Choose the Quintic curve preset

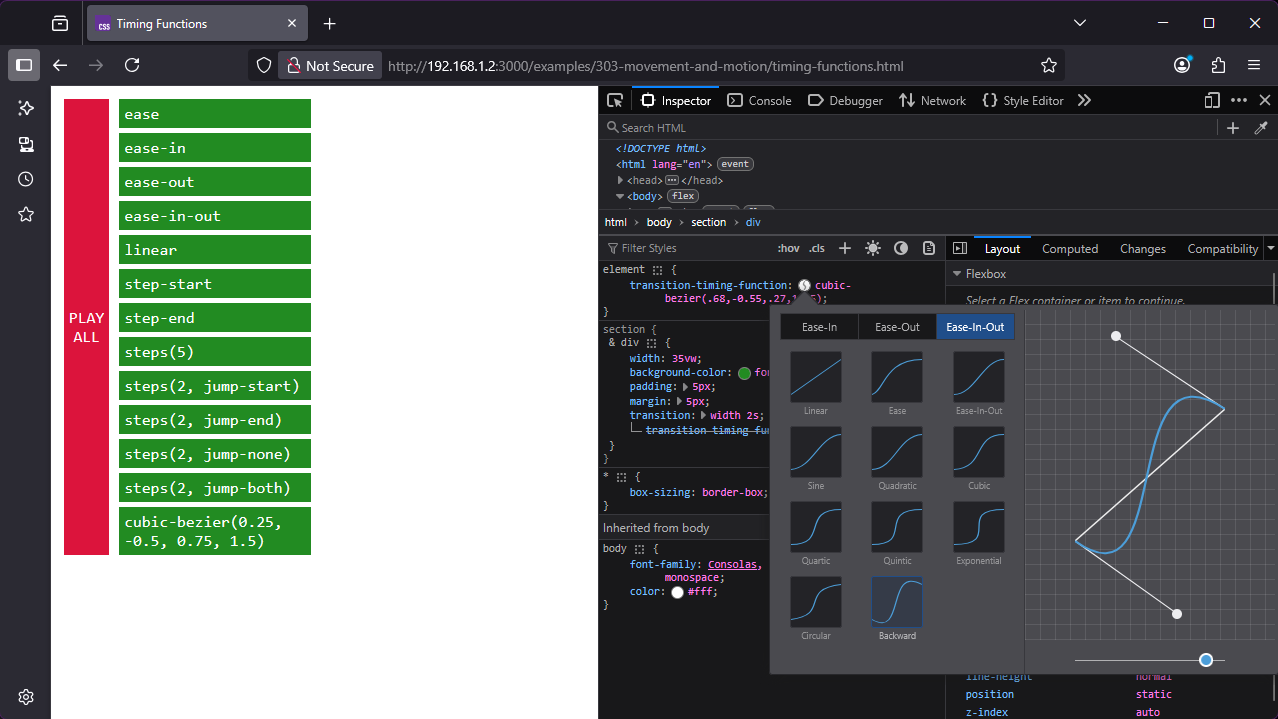coord(897,527)
